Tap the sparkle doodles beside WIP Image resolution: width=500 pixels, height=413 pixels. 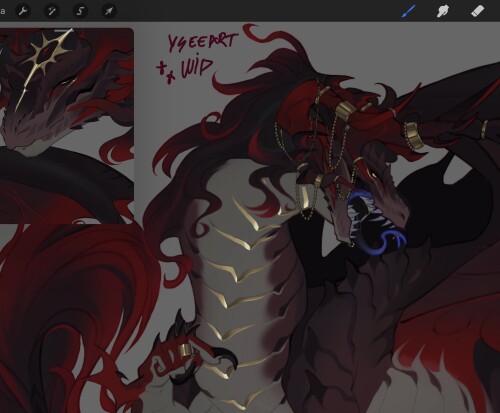166,72
